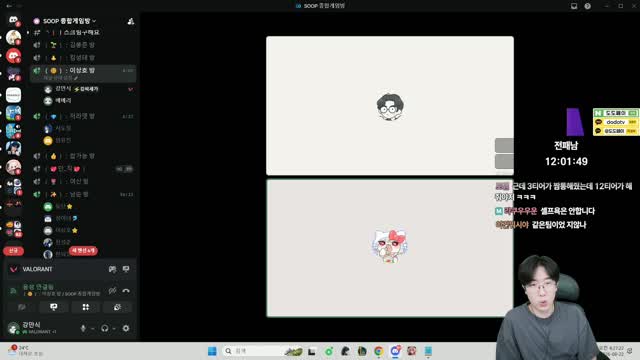This screenshot has height=360, width=640.
Task: Open user settings gear icon
Action: click(x=126, y=328)
